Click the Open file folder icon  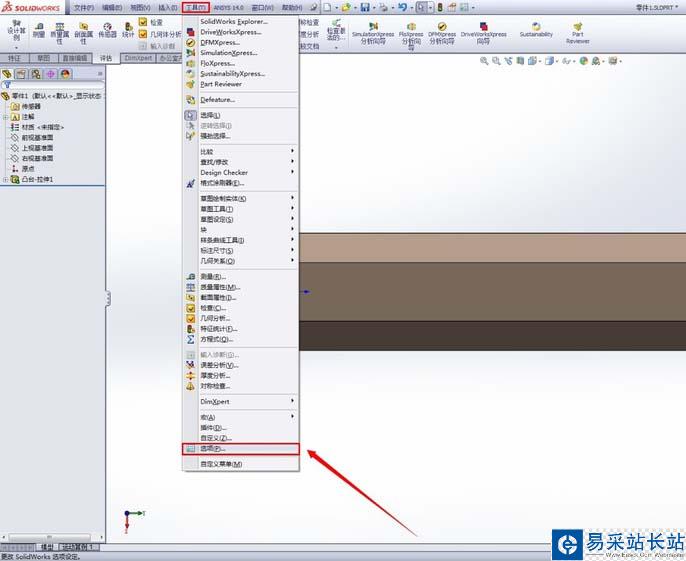pos(346,7)
